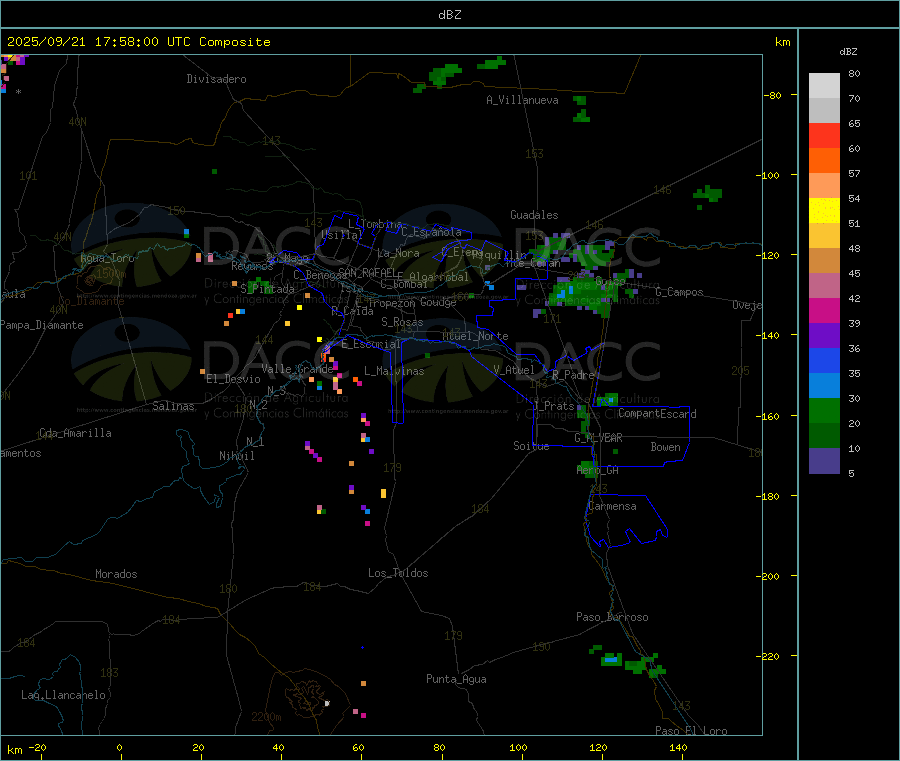The image size is (900, 761).
Task: Click the S_Rosas label
Action: tap(402, 322)
